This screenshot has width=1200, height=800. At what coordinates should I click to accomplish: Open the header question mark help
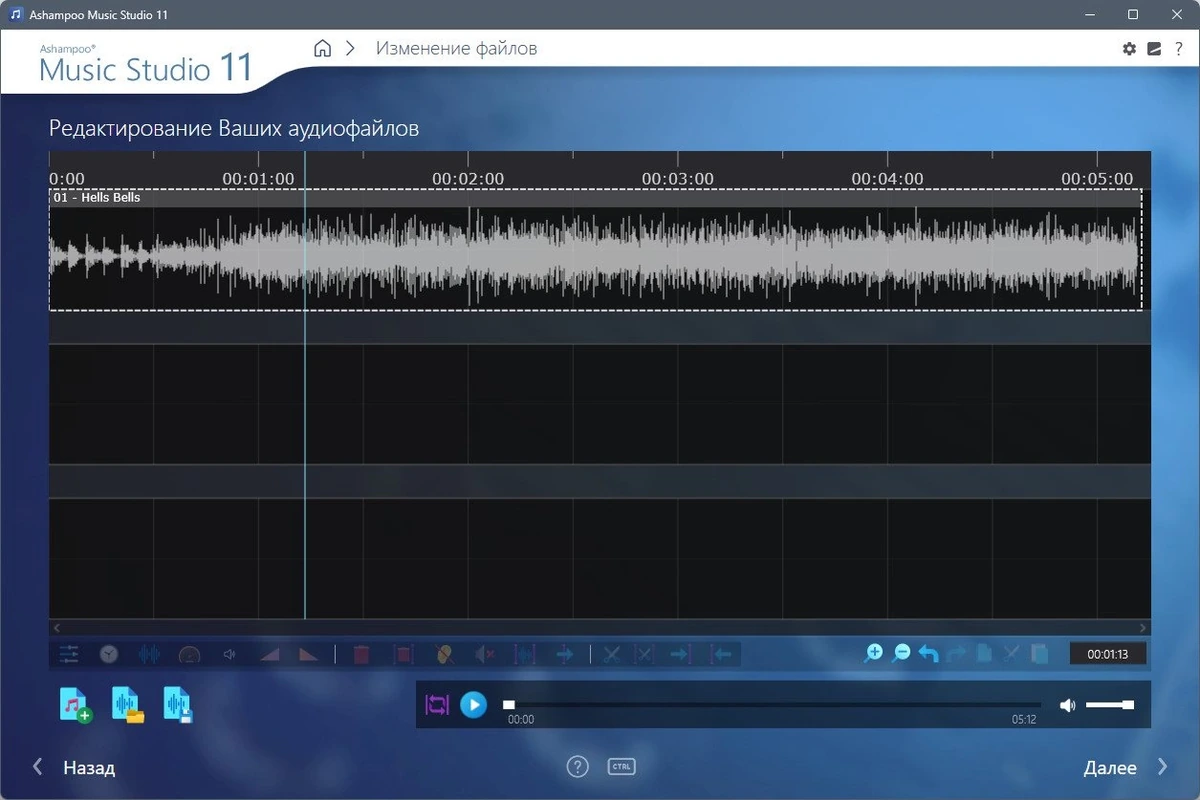[x=1178, y=48]
